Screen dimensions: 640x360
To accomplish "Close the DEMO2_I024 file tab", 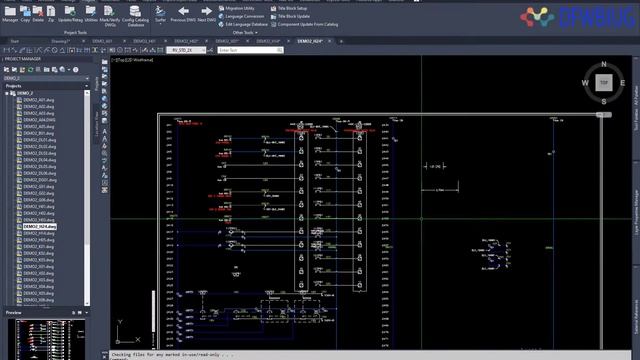I will (329, 41).
